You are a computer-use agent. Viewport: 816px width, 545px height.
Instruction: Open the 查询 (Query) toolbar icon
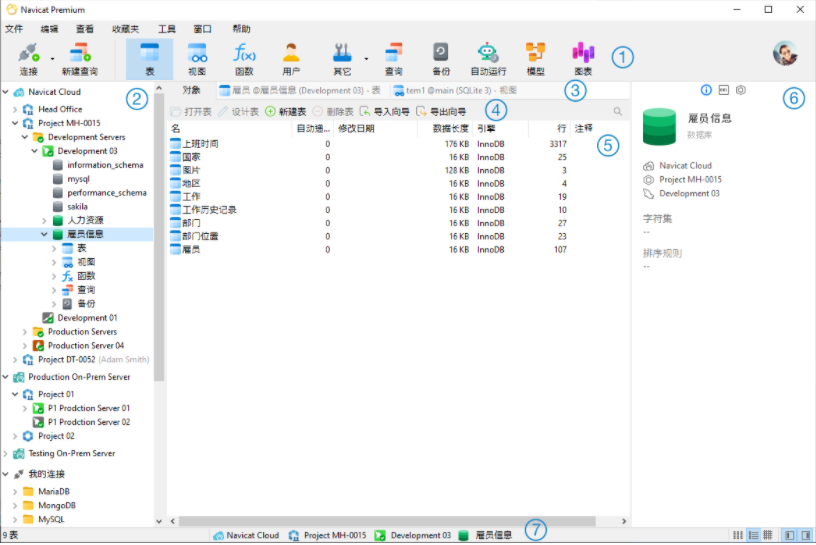(x=393, y=59)
